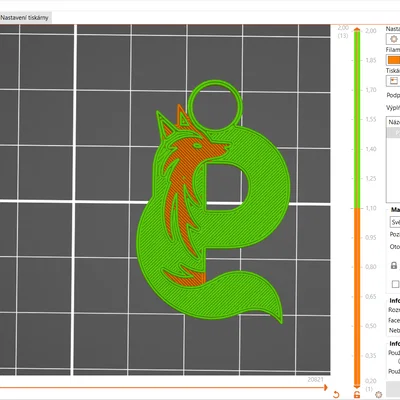This screenshot has height=400, width=400.
Task: Toggle the grey padlock in the manipulation panel
Action: tap(394, 265)
